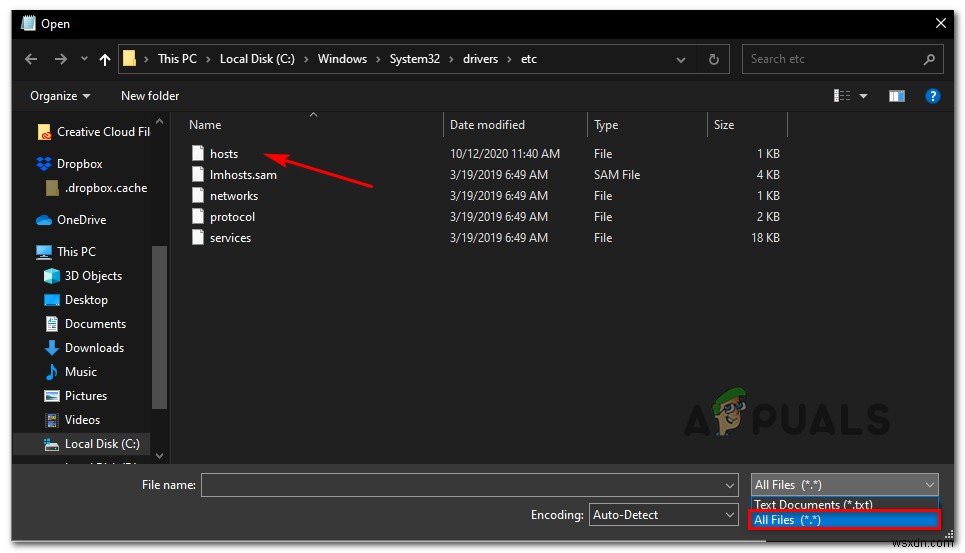
Task: Select This PC in address breadcrumb
Action: coord(177,59)
